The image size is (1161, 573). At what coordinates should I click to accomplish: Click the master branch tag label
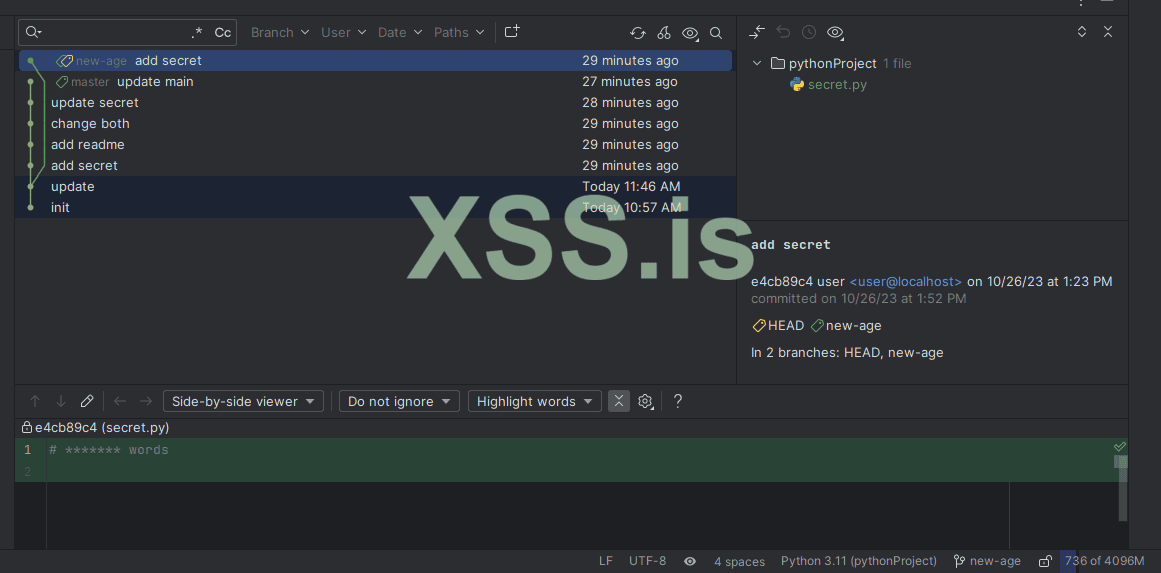pos(83,81)
